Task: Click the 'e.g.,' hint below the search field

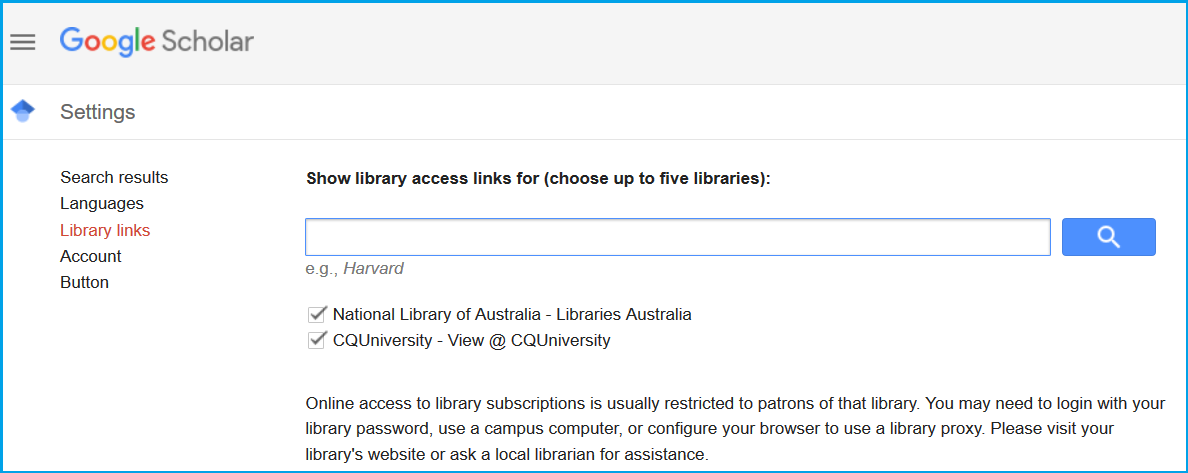Action: 322,268
